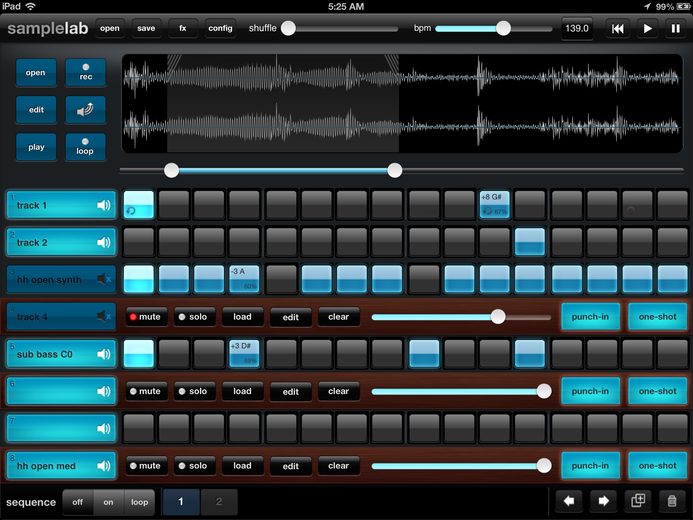
Task: Set sequence mode to loop
Action: pos(140,502)
